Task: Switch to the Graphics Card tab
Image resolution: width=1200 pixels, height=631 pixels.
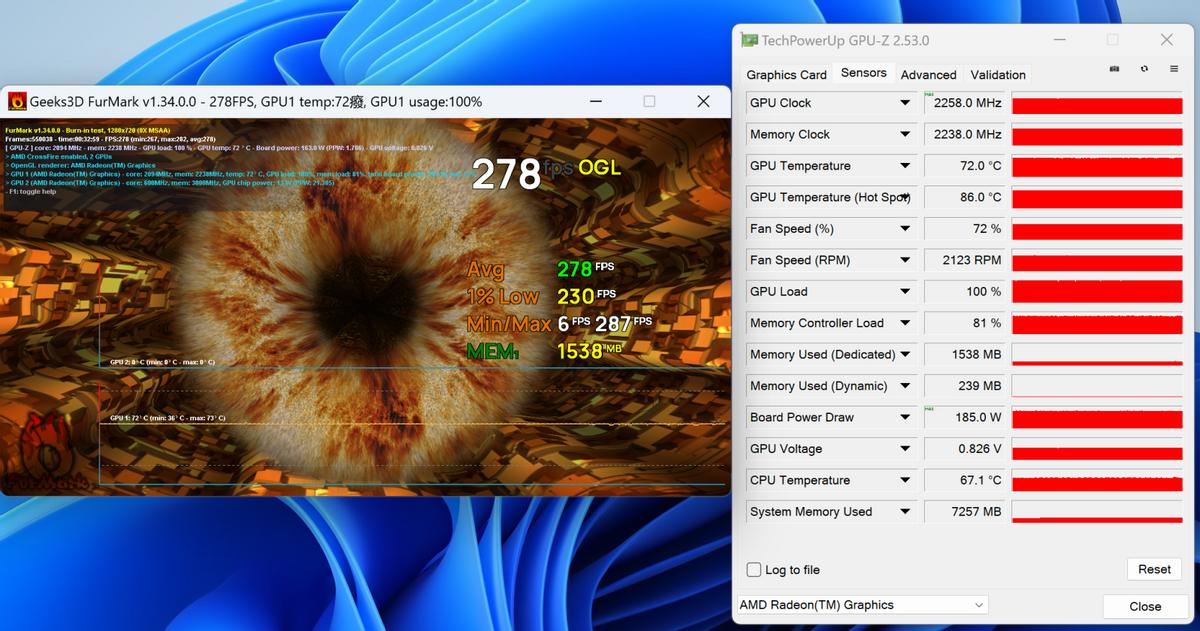Action: point(786,74)
